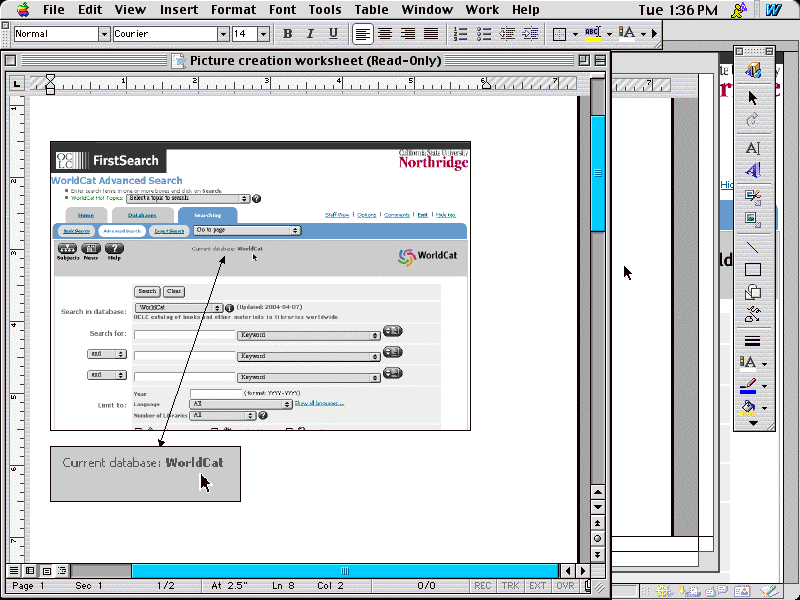Expand Line Color dropdown in drawing toolbar

tap(764, 386)
